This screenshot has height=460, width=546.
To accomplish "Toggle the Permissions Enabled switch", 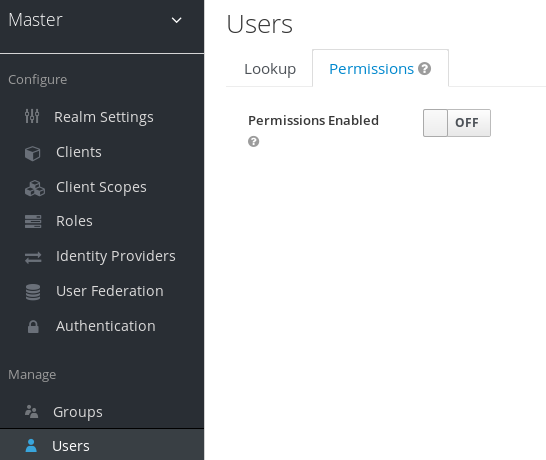I will [x=457, y=123].
